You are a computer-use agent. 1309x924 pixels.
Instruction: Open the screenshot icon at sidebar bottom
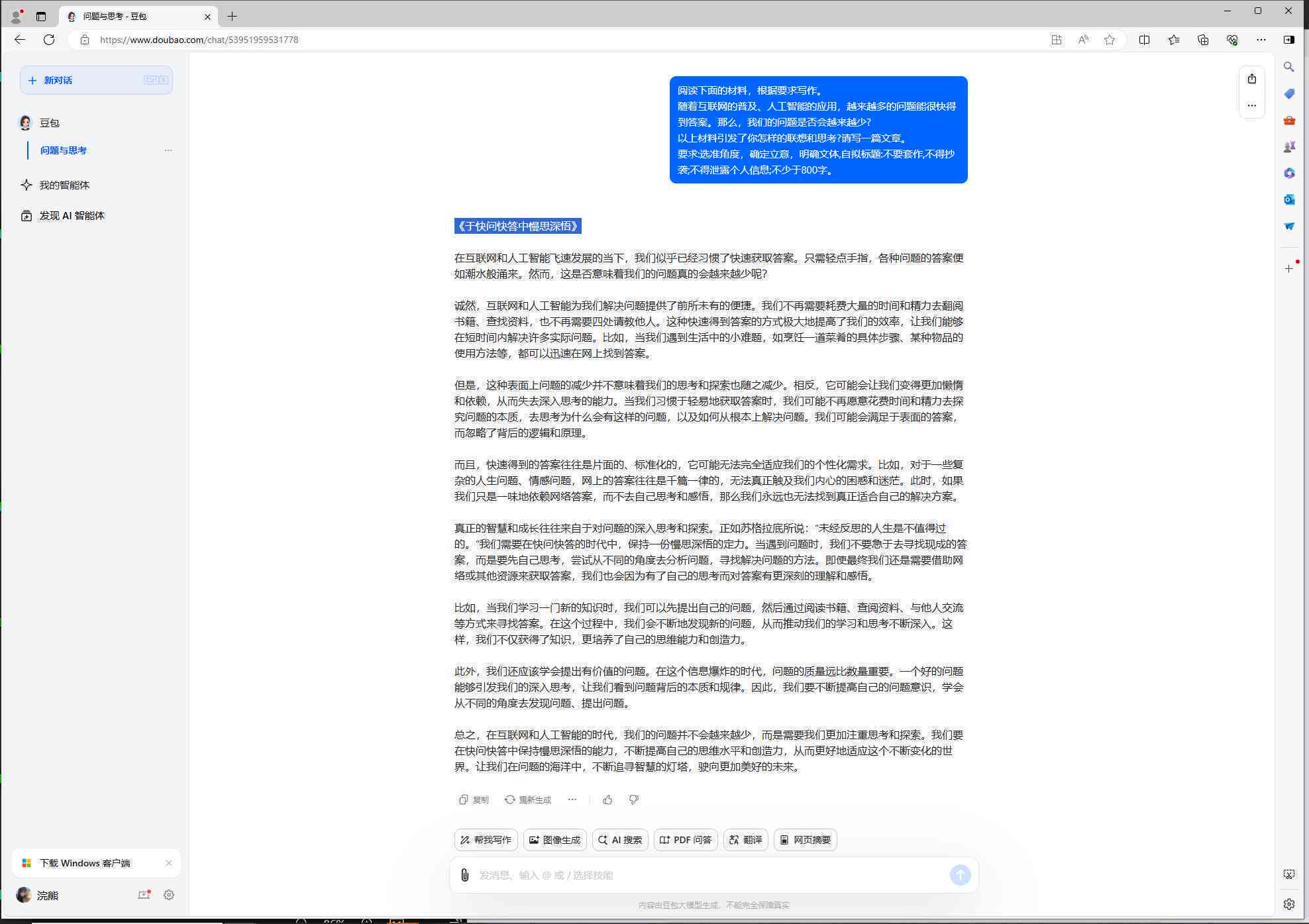[x=1289, y=874]
